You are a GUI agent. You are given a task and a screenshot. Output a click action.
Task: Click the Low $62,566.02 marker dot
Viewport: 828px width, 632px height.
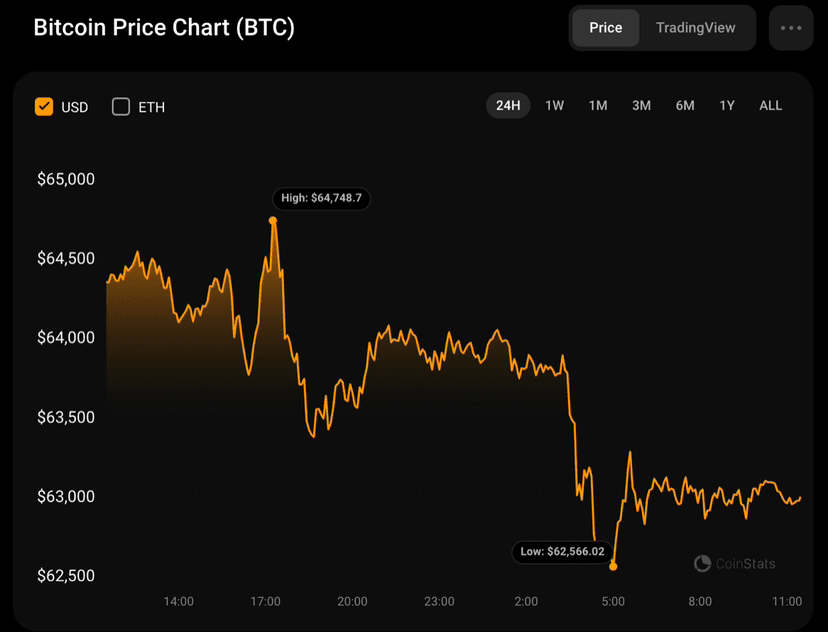coord(613,567)
